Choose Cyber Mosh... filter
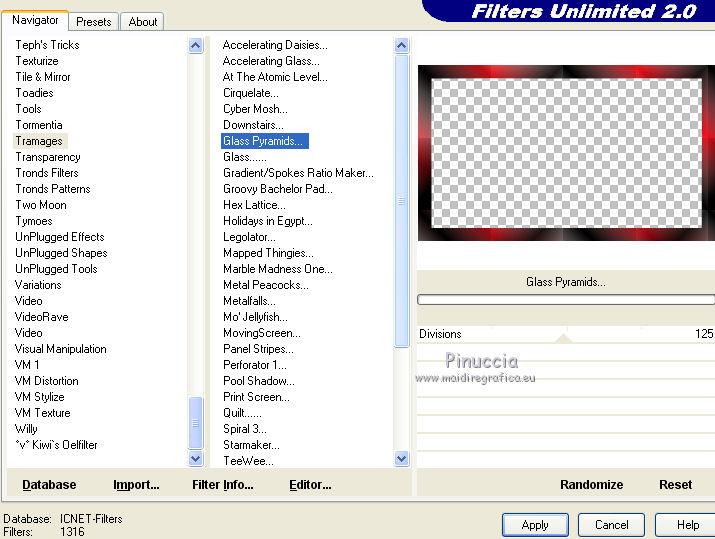This screenshot has width=715, height=539. [x=255, y=109]
